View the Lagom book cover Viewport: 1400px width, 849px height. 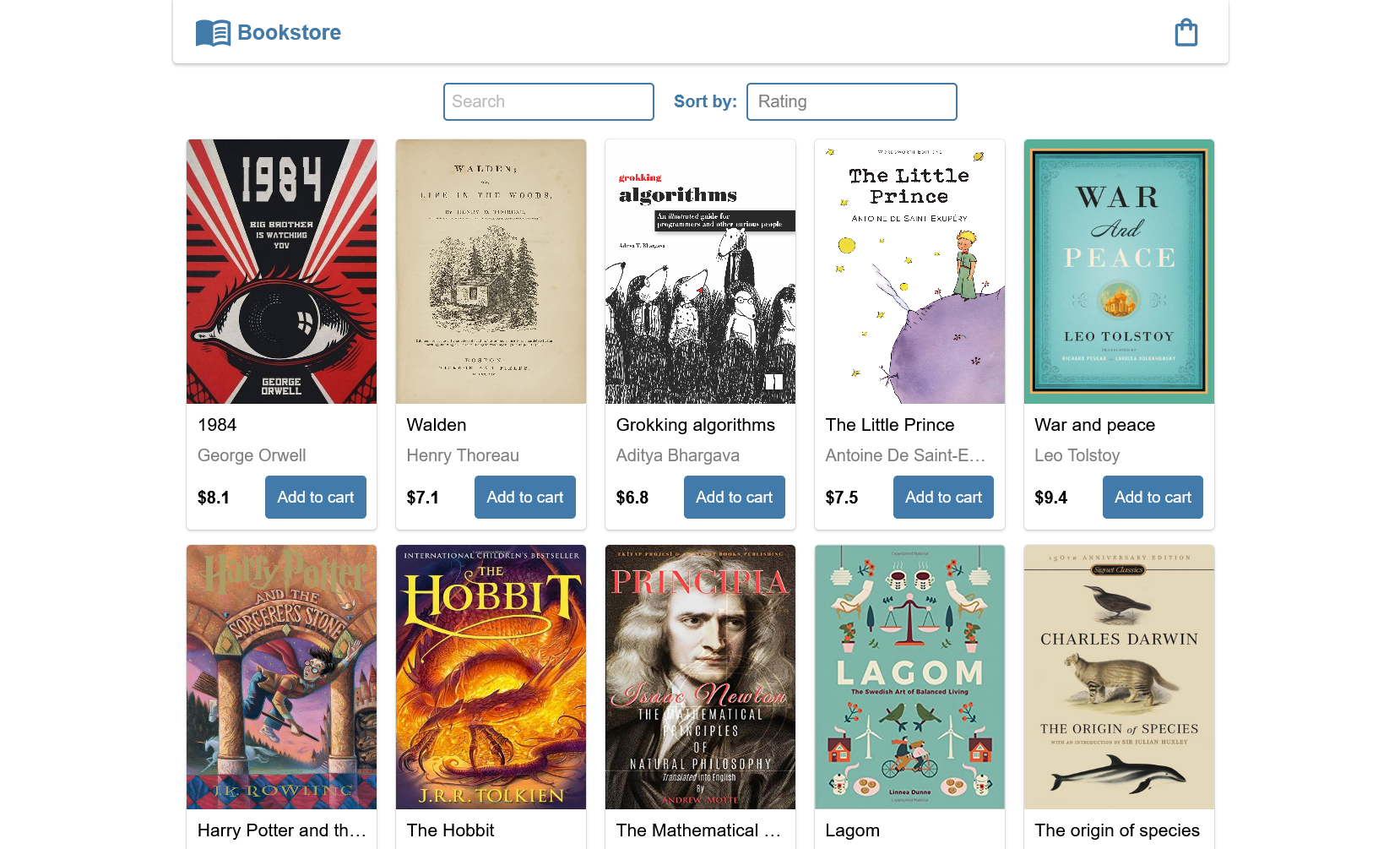click(910, 677)
